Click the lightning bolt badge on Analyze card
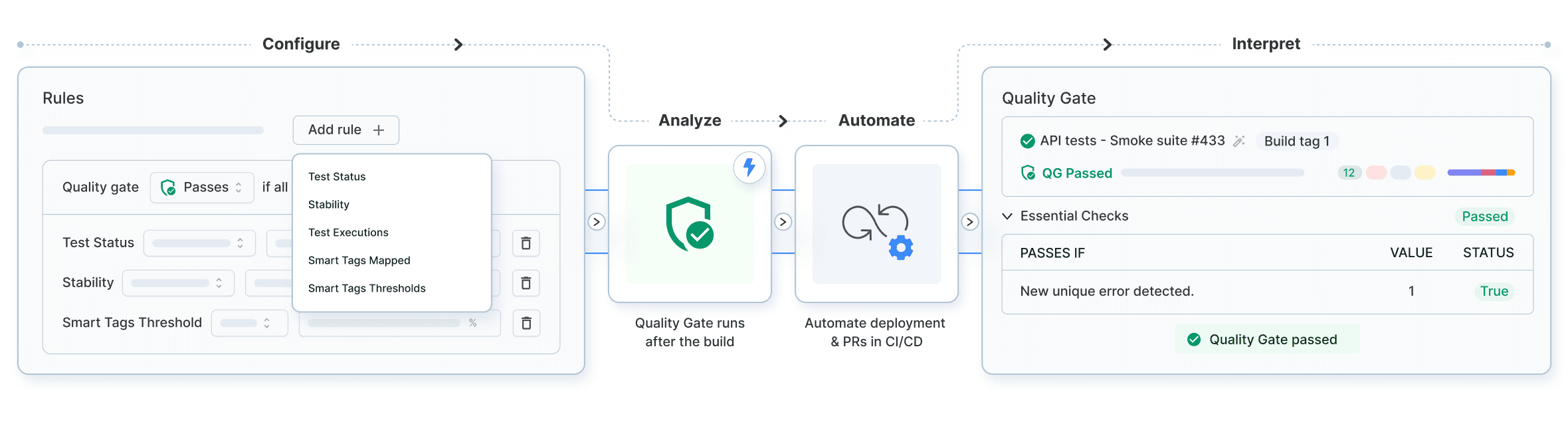 tap(749, 167)
